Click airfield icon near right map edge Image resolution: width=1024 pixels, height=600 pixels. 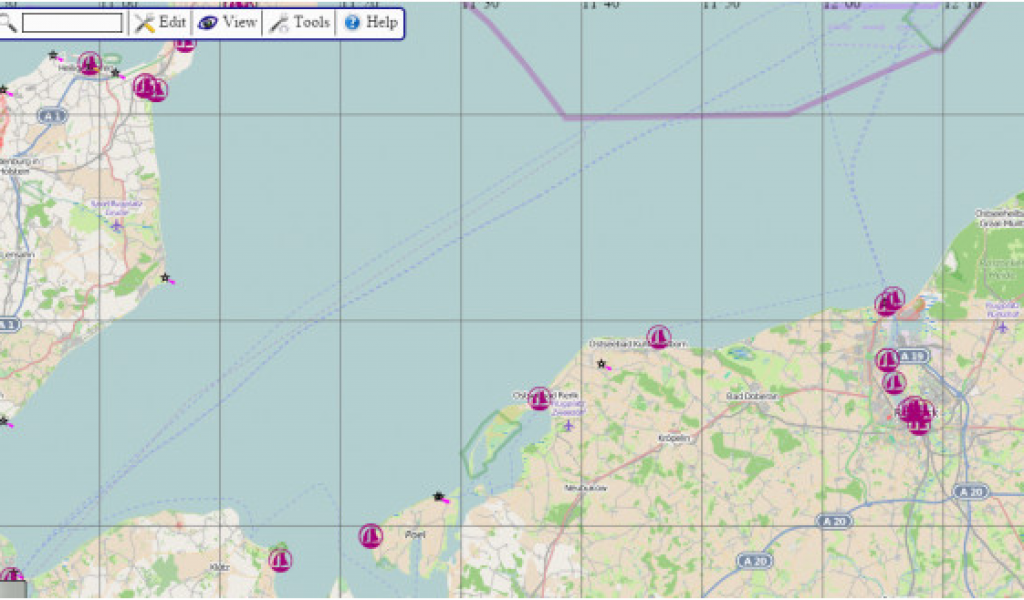click(1002, 328)
